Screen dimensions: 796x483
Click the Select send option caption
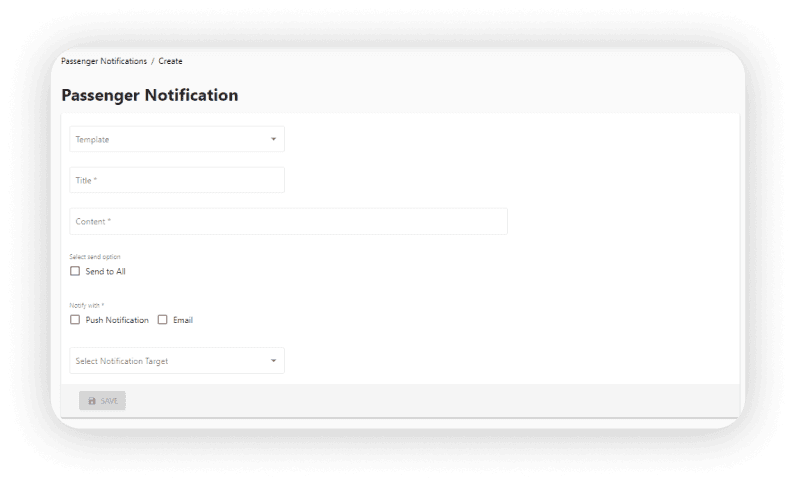pos(95,257)
